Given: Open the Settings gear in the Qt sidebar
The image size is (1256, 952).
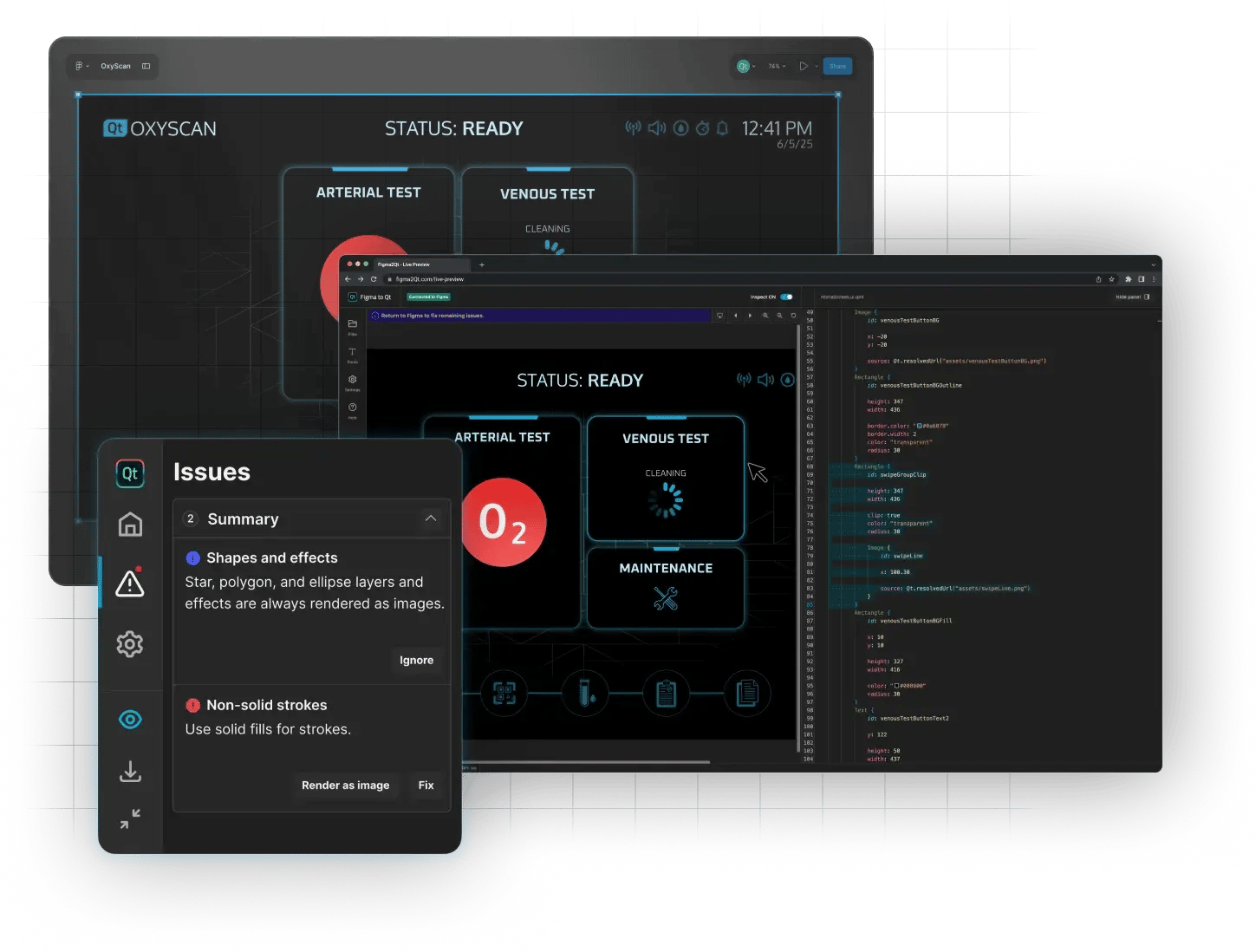Looking at the screenshot, I should [x=130, y=644].
